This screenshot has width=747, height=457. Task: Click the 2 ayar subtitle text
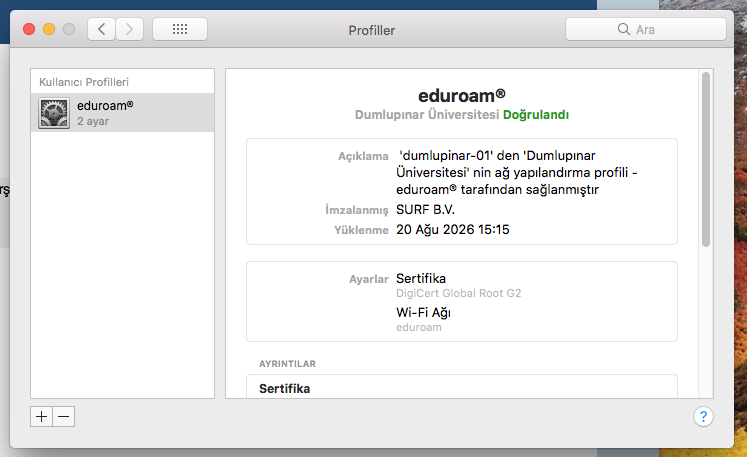click(93, 122)
